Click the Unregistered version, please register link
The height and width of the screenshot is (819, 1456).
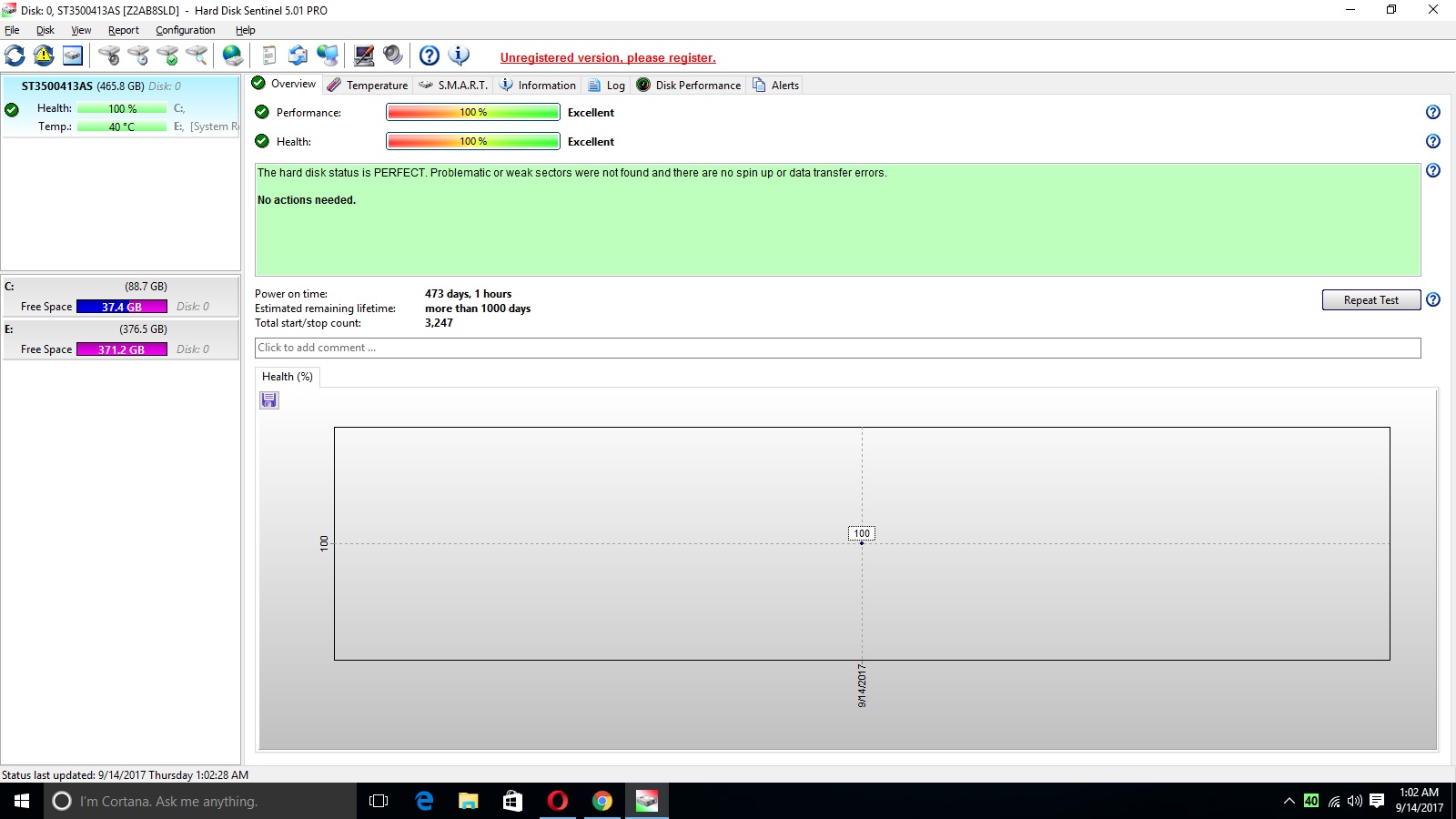click(x=608, y=57)
